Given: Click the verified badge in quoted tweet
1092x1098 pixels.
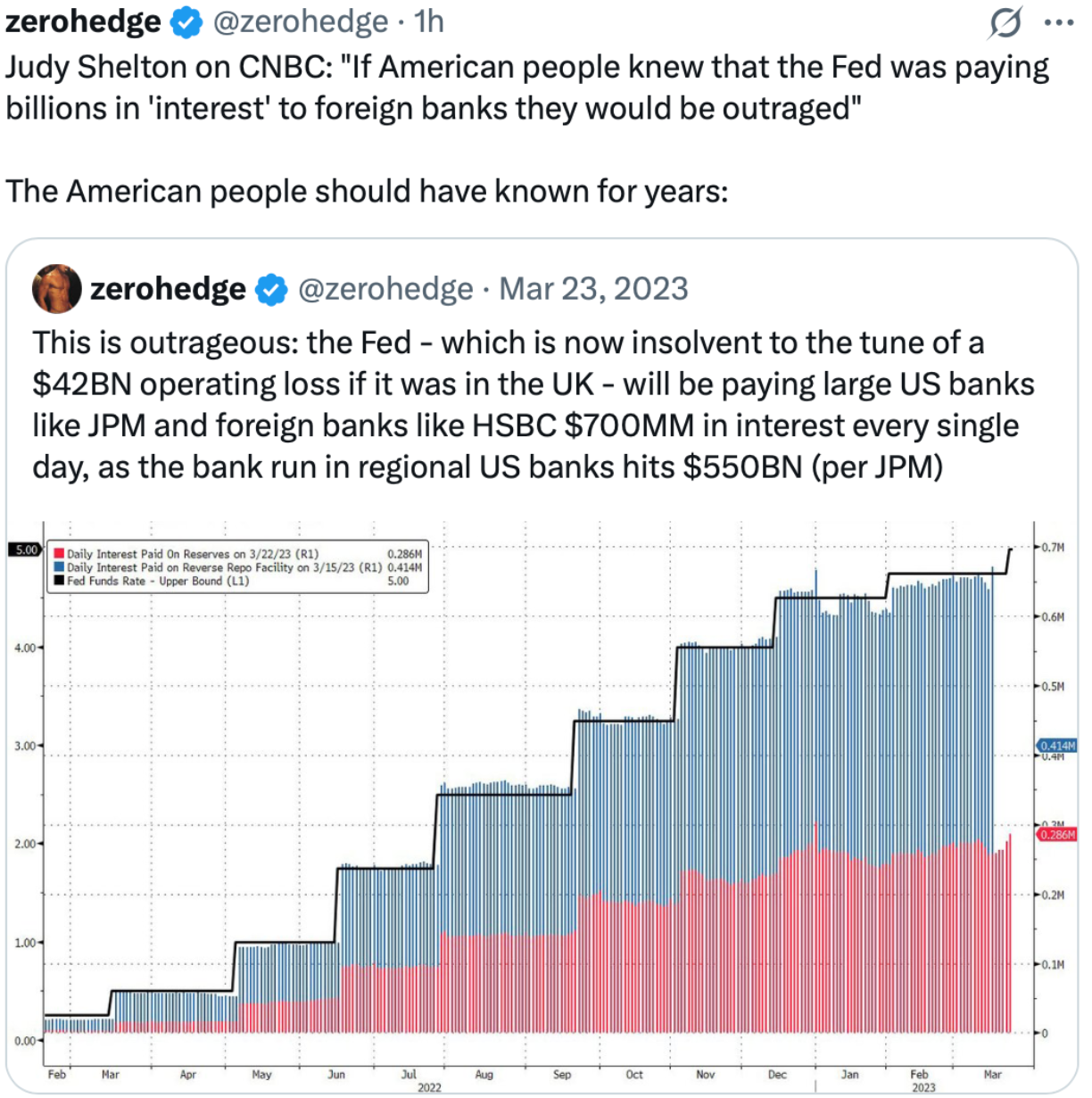Looking at the screenshot, I should coord(271,290).
